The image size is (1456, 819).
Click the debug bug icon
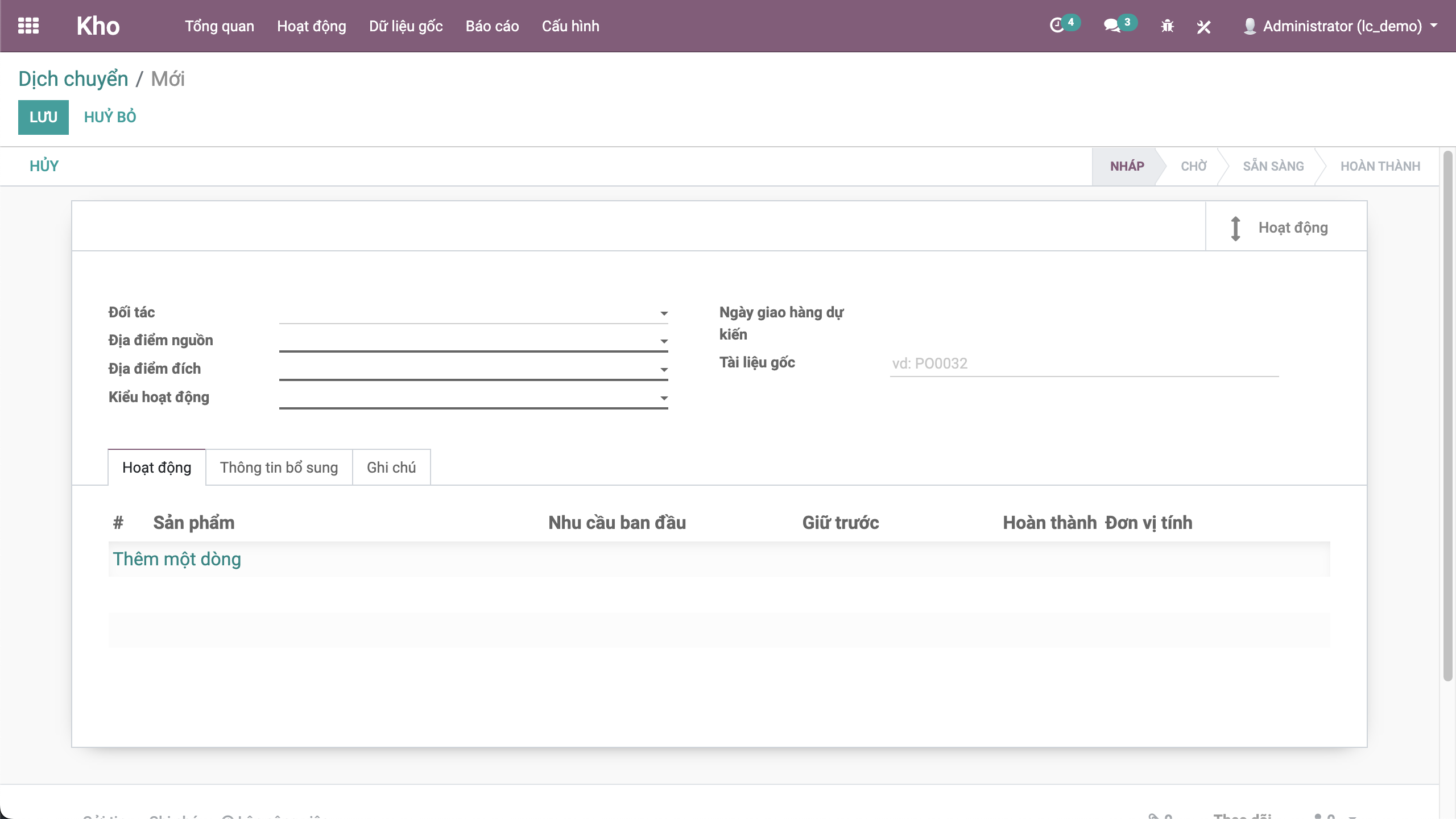(1167, 26)
